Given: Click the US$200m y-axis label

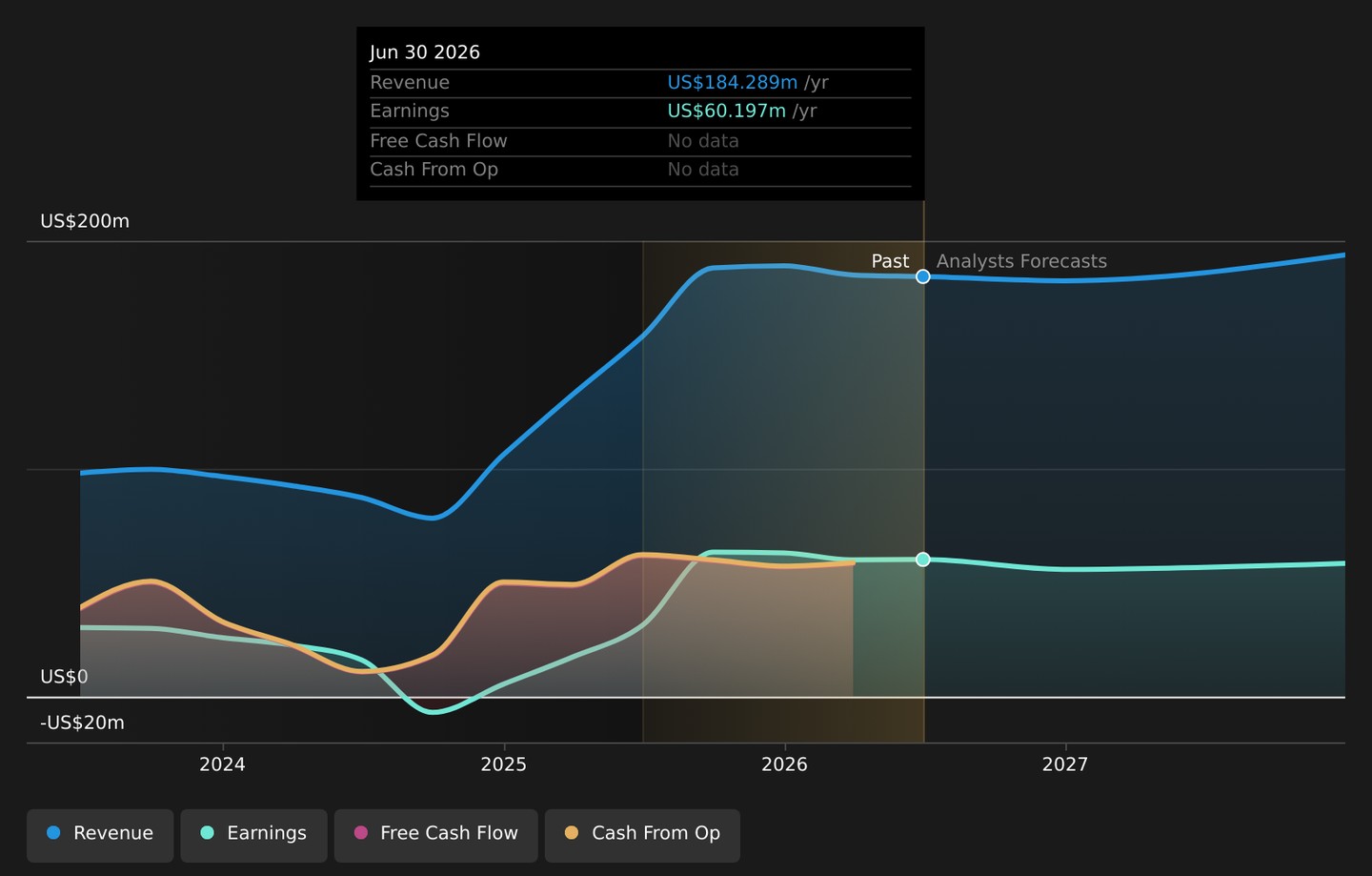Looking at the screenshot, I should [85, 221].
